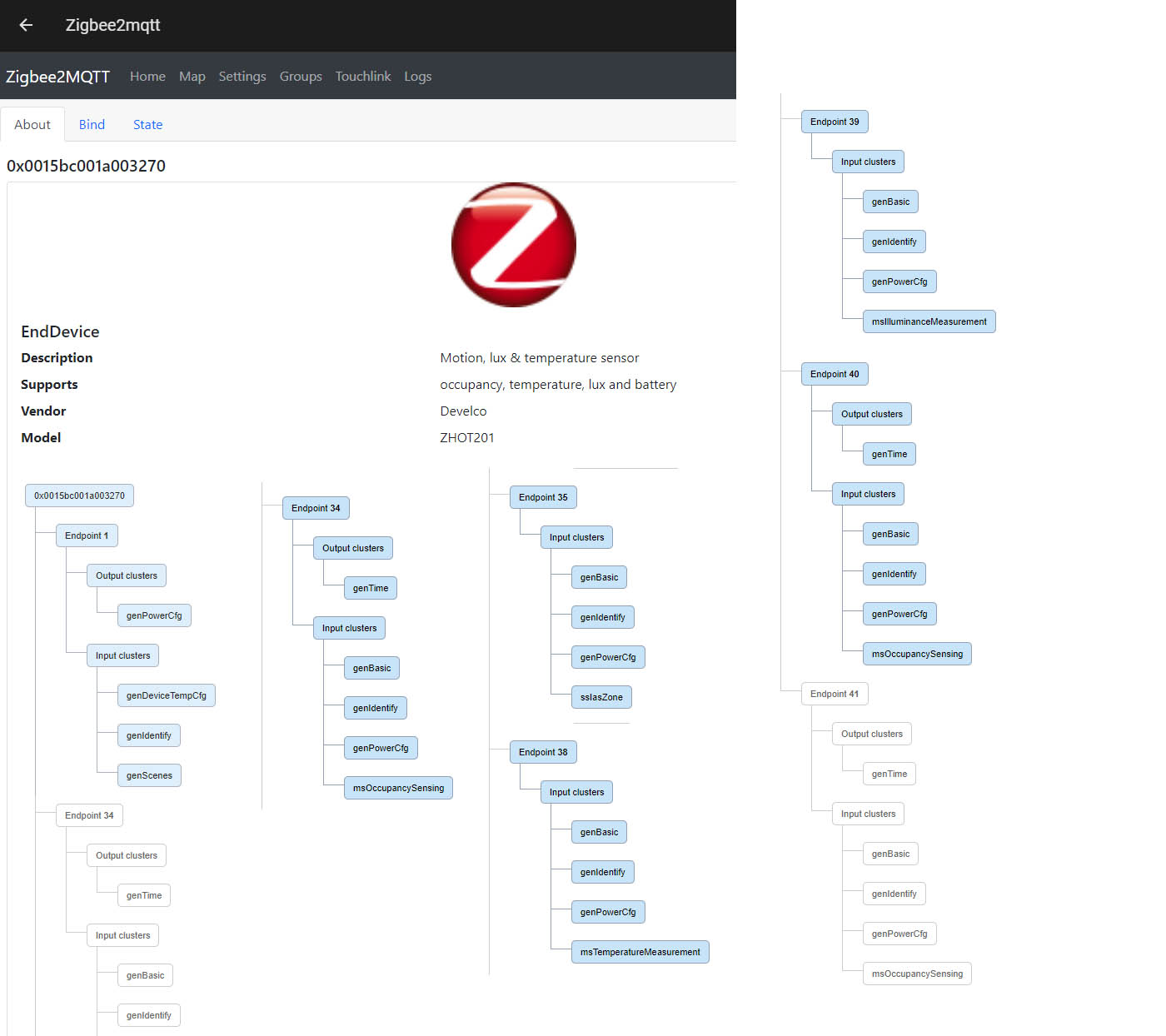Select msIlluminanceMeasurement cluster under Endpoint 39
Image resolution: width=1166 pixels, height=1036 pixels.
[x=929, y=321]
